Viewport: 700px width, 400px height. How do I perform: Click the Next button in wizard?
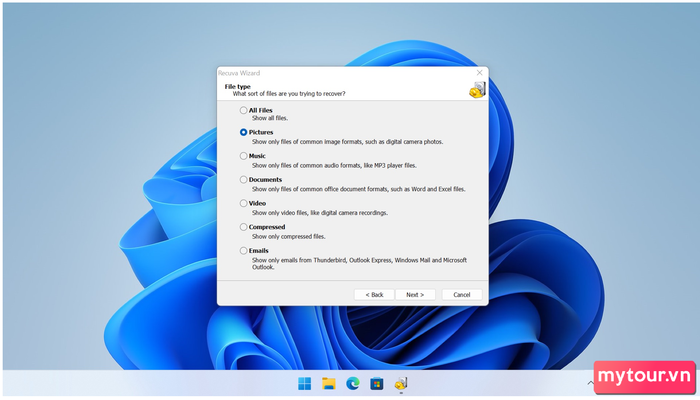click(x=415, y=295)
